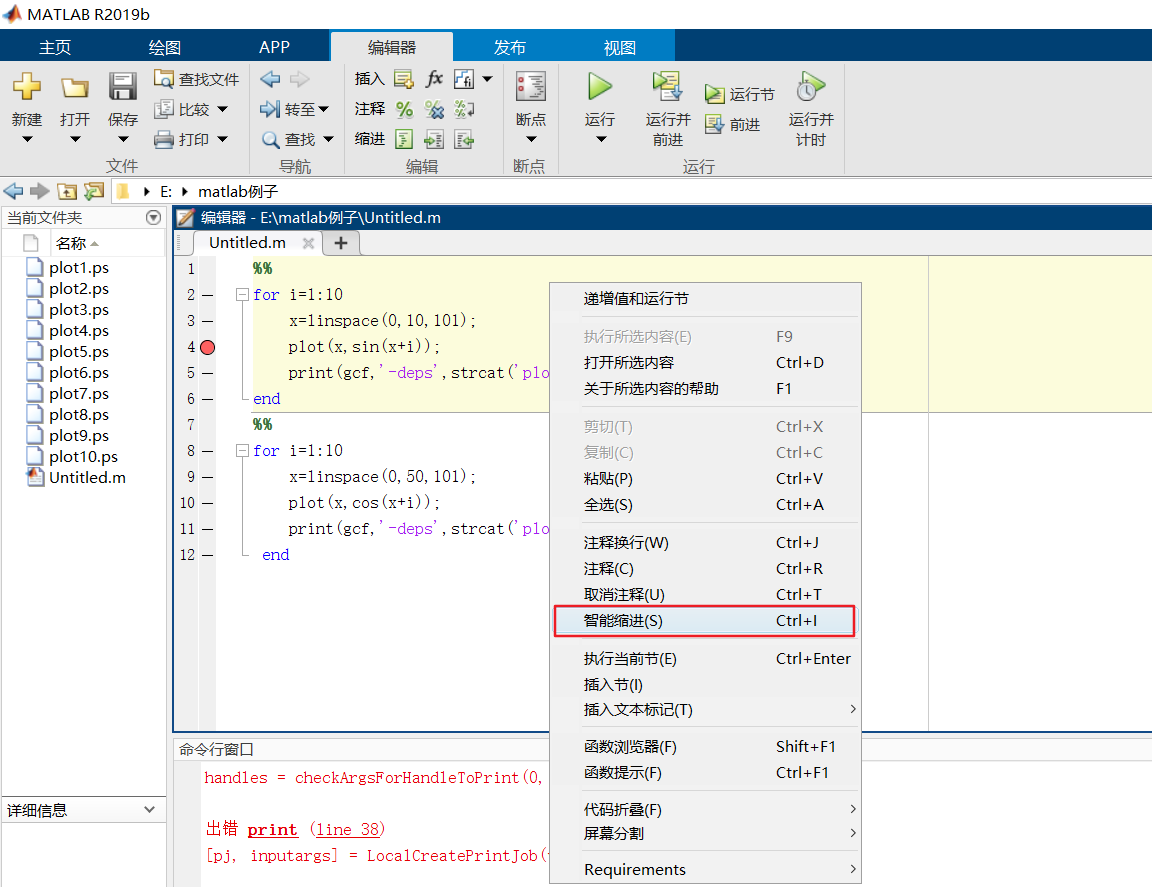Click the 新建 (New) plus icon
The width and height of the screenshot is (1152, 887).
(26, 87)
